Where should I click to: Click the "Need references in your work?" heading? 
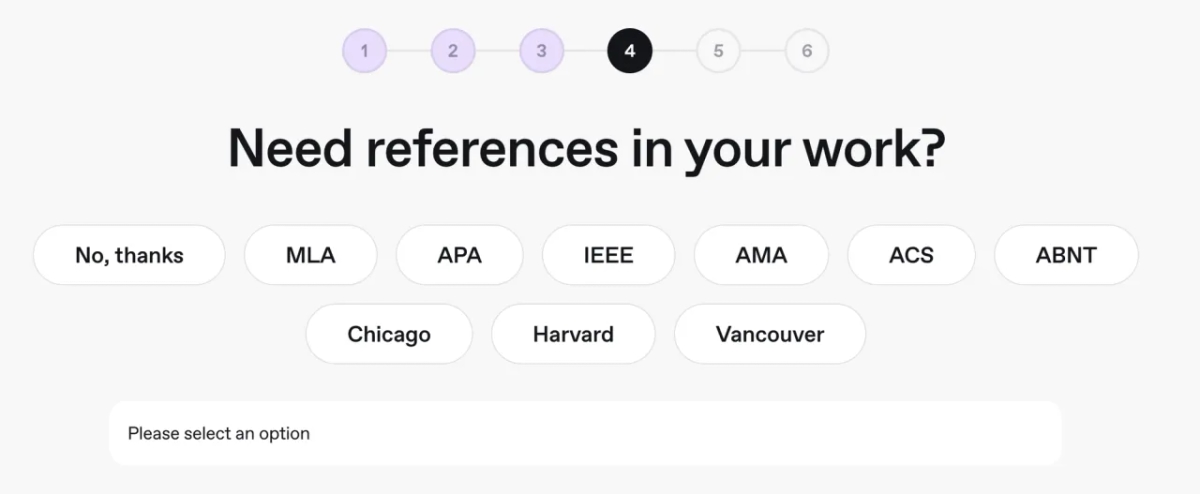pyautogui.click(x=586, y=149)
